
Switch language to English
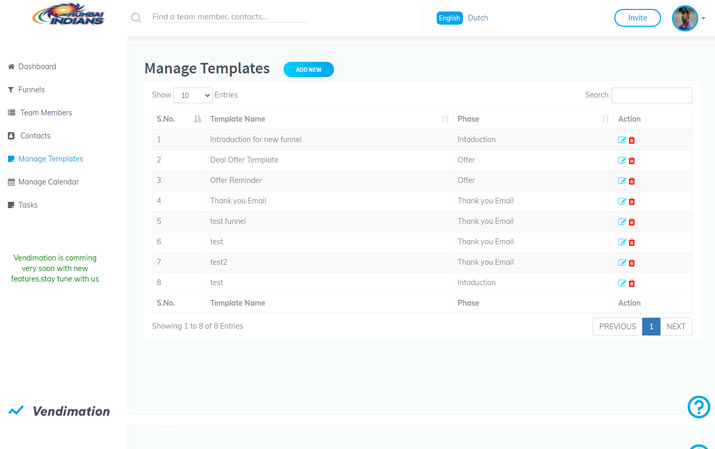pyautogui.click(x=450, y=18)
